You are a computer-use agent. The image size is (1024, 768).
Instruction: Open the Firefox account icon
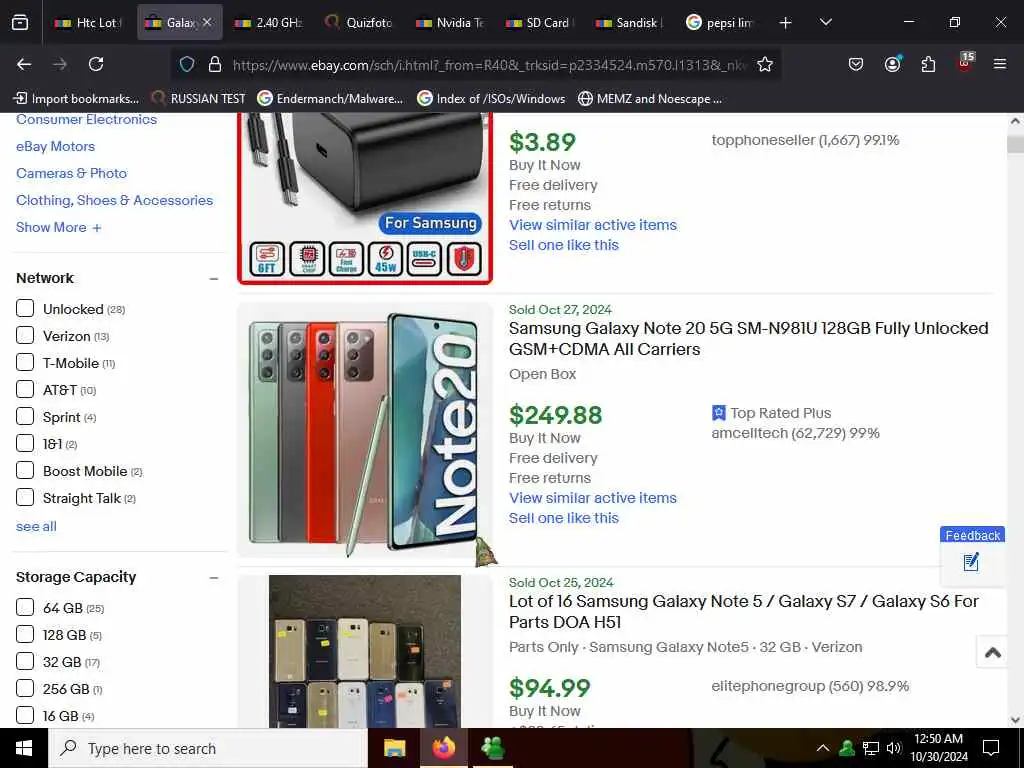tap(892, 63)
